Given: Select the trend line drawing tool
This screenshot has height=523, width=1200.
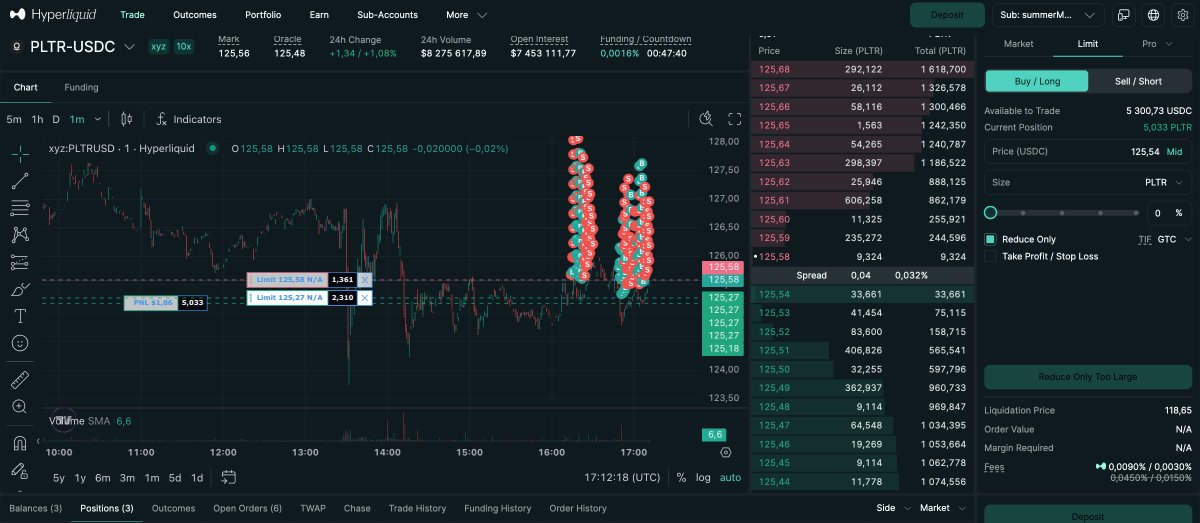Looking at the screenshot, I should pyautogui.click(x=20, y=181).
